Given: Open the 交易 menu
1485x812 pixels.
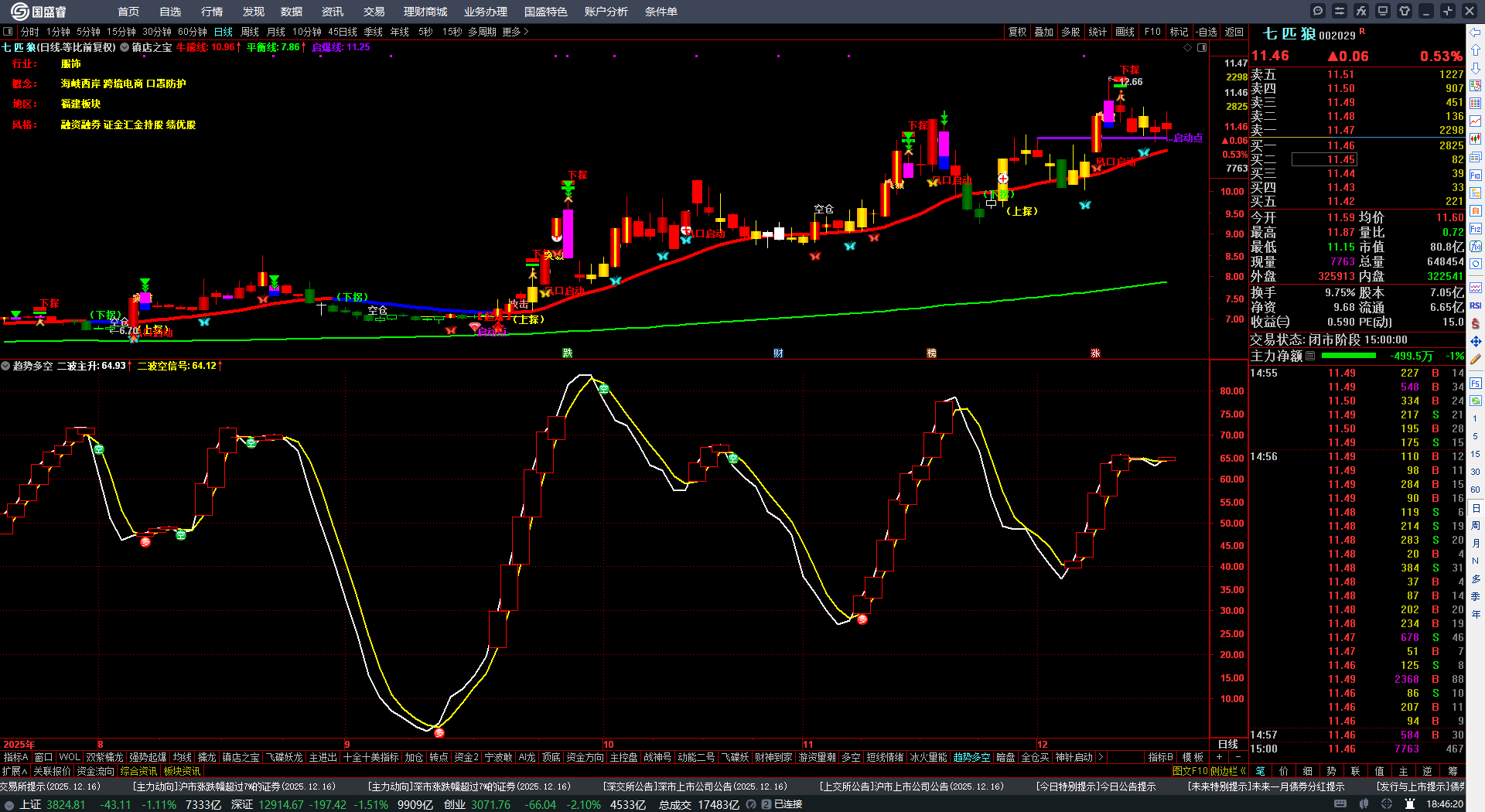Looking at the screenshot, I should click(374, 12).
